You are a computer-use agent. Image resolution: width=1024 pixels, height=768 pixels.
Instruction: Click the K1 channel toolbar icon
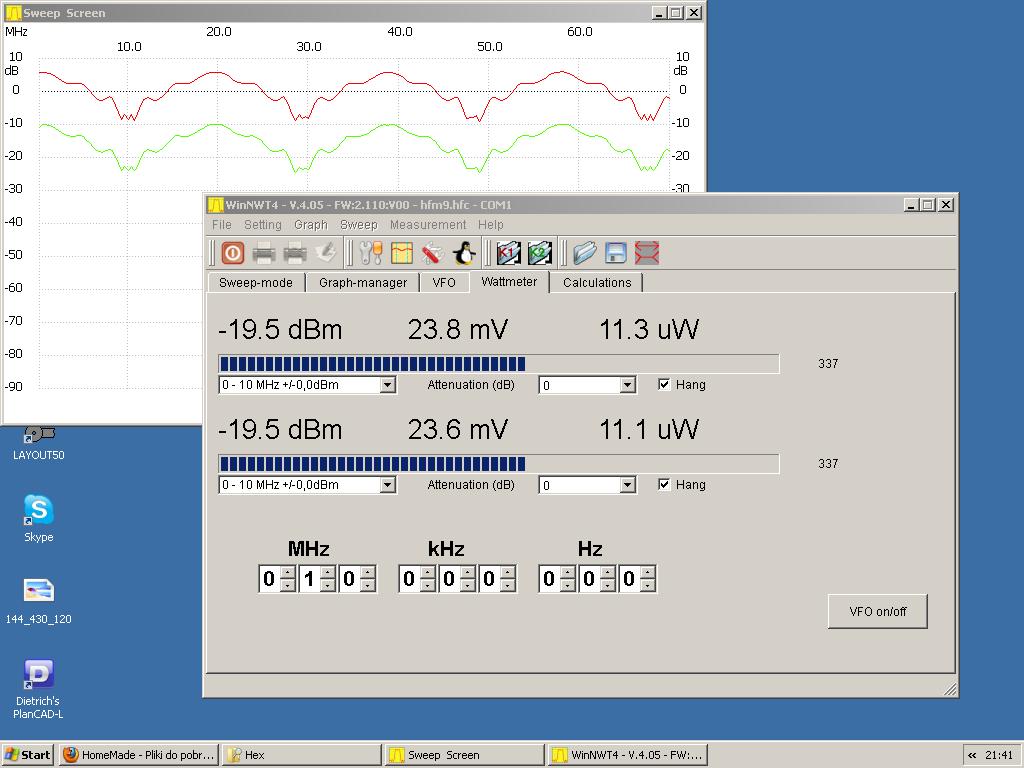tap(509, 253)
